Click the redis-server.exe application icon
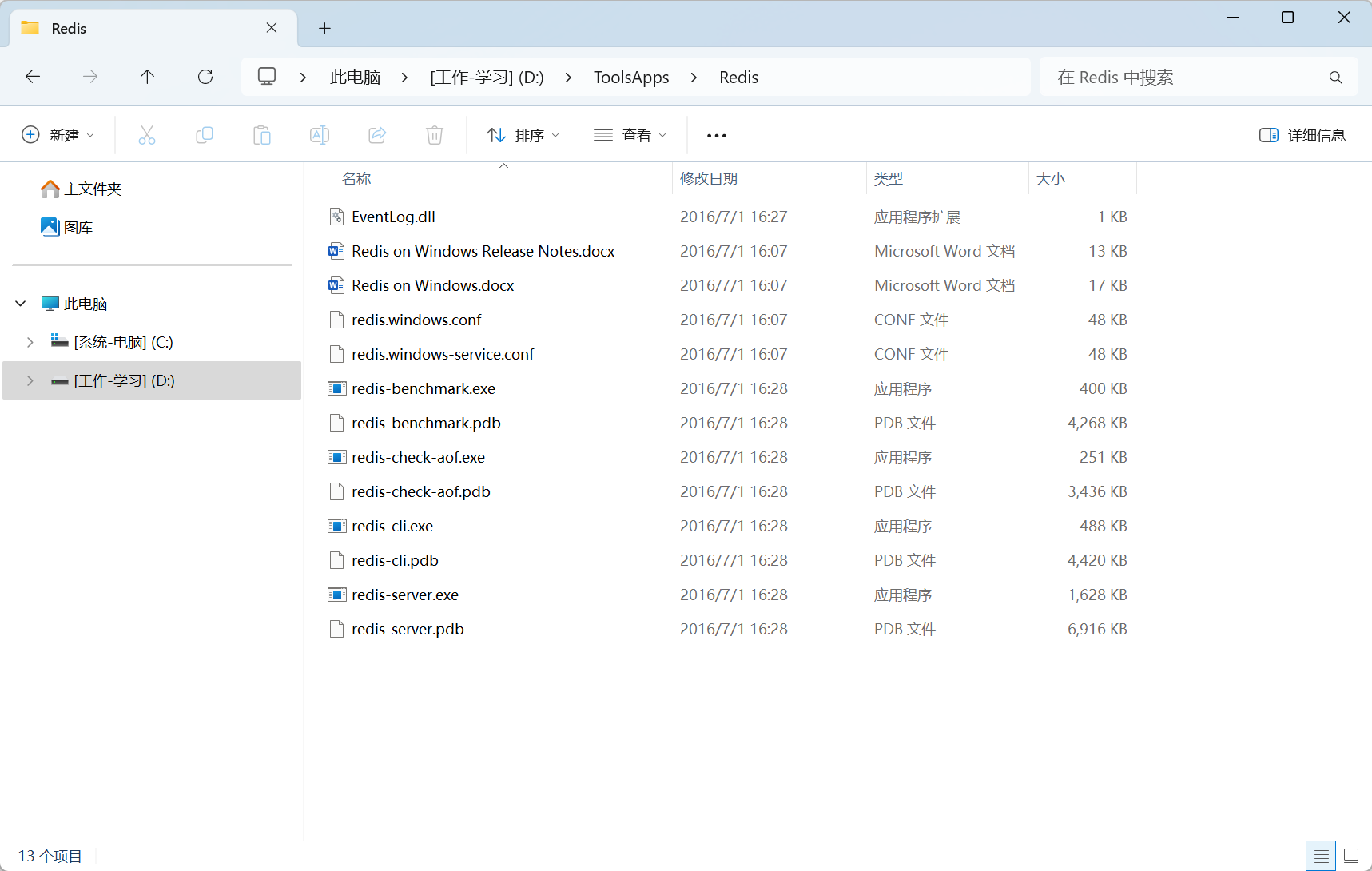The height and width of the screenshot is (871, 1372). click(337, 595)
